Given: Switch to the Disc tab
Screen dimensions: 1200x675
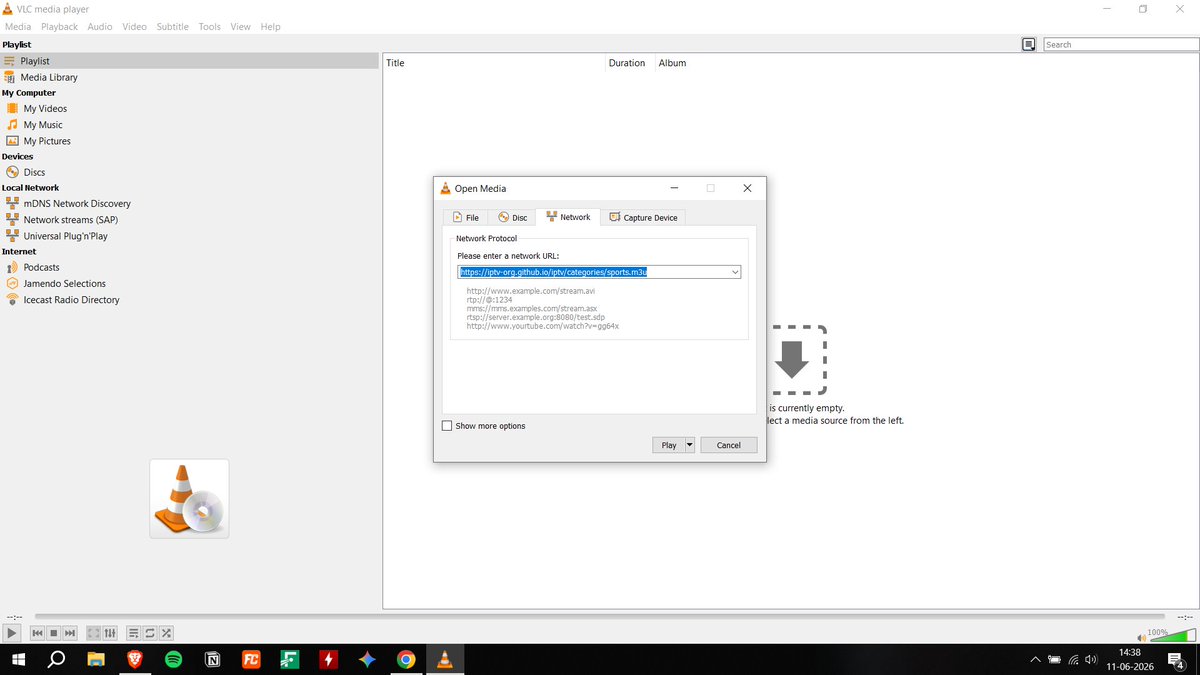Looking at the screenshot, I should coord(512,217).
